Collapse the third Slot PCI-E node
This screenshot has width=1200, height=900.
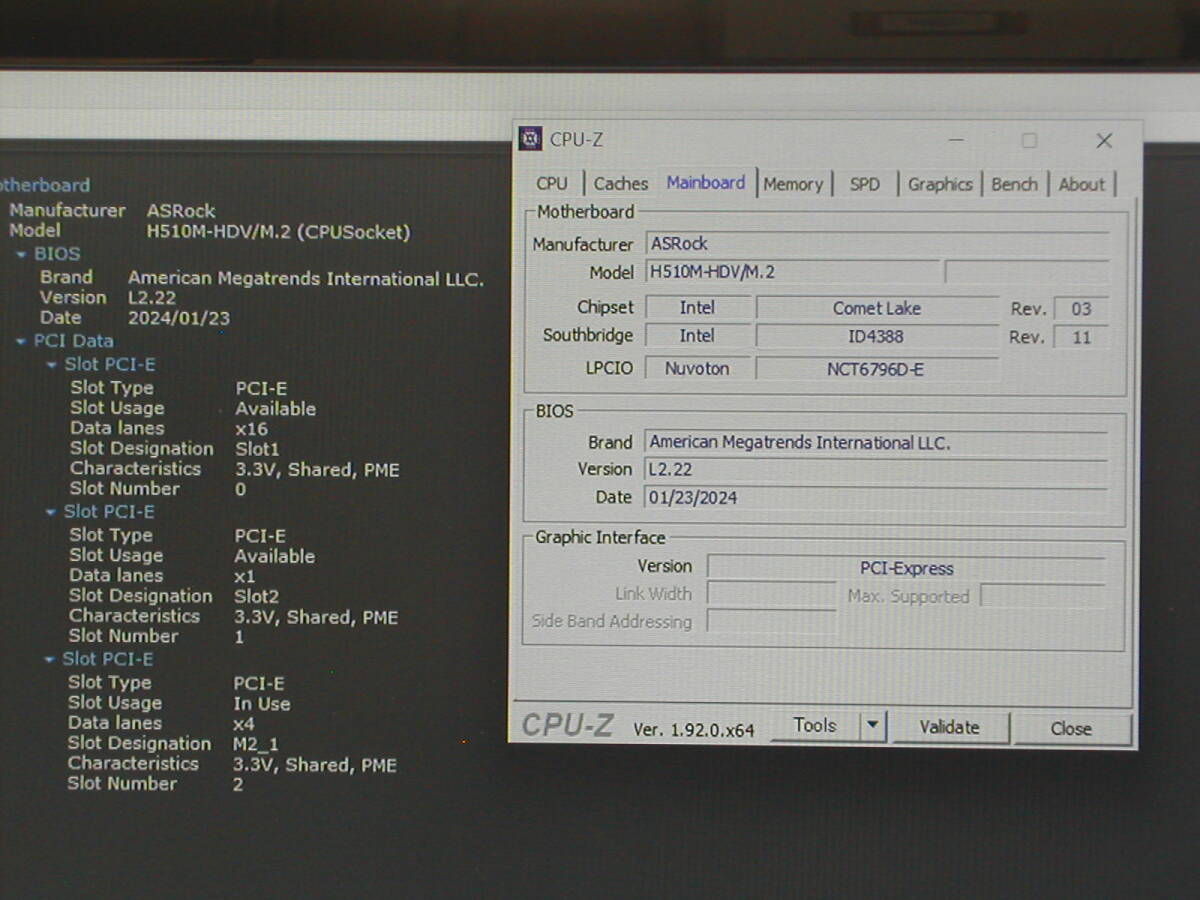[x=50, y=660]
